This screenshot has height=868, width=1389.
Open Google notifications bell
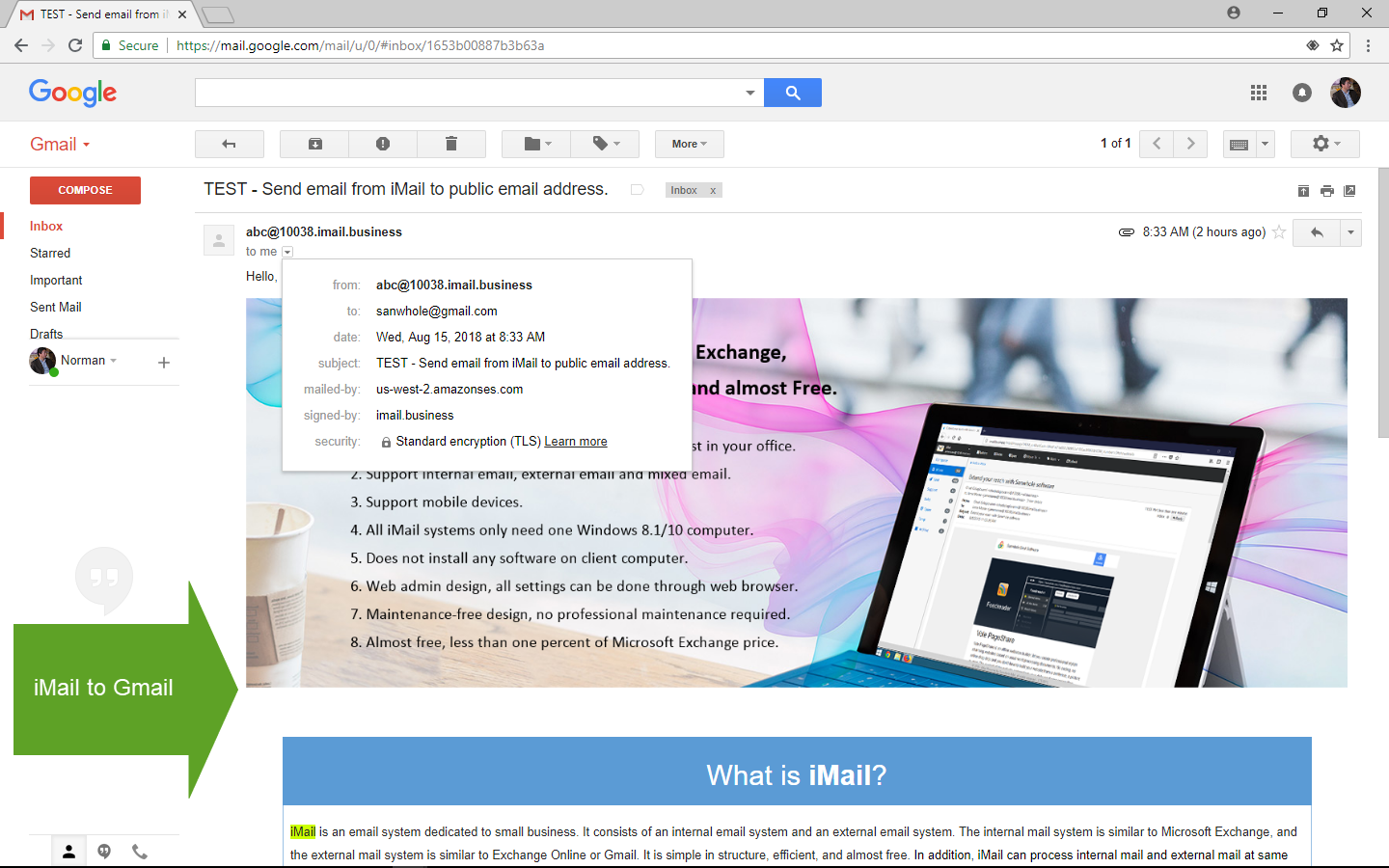coord(1301,93)
